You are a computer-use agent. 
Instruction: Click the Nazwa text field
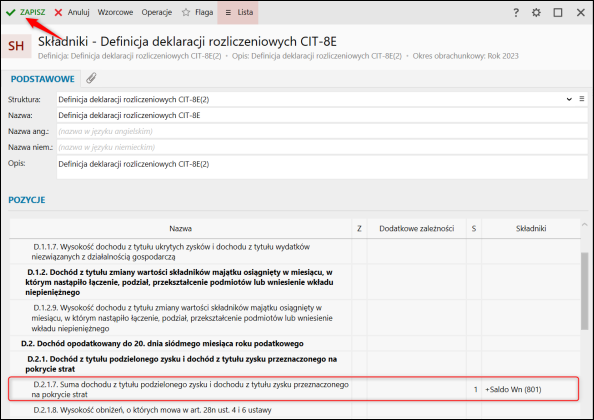322,115
